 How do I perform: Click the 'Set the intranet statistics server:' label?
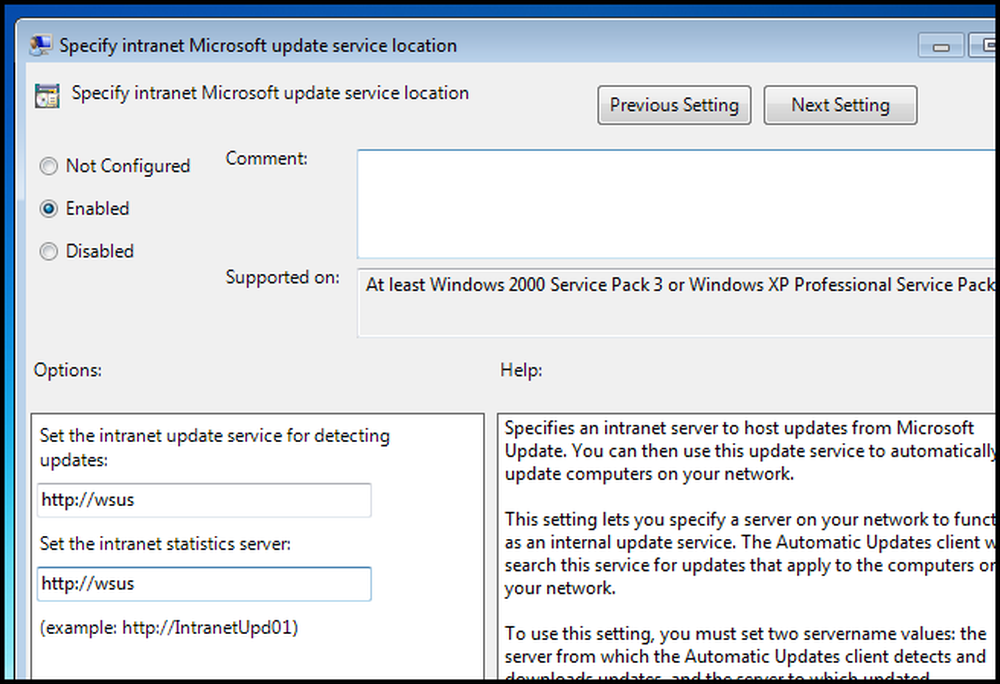point(165,544)
